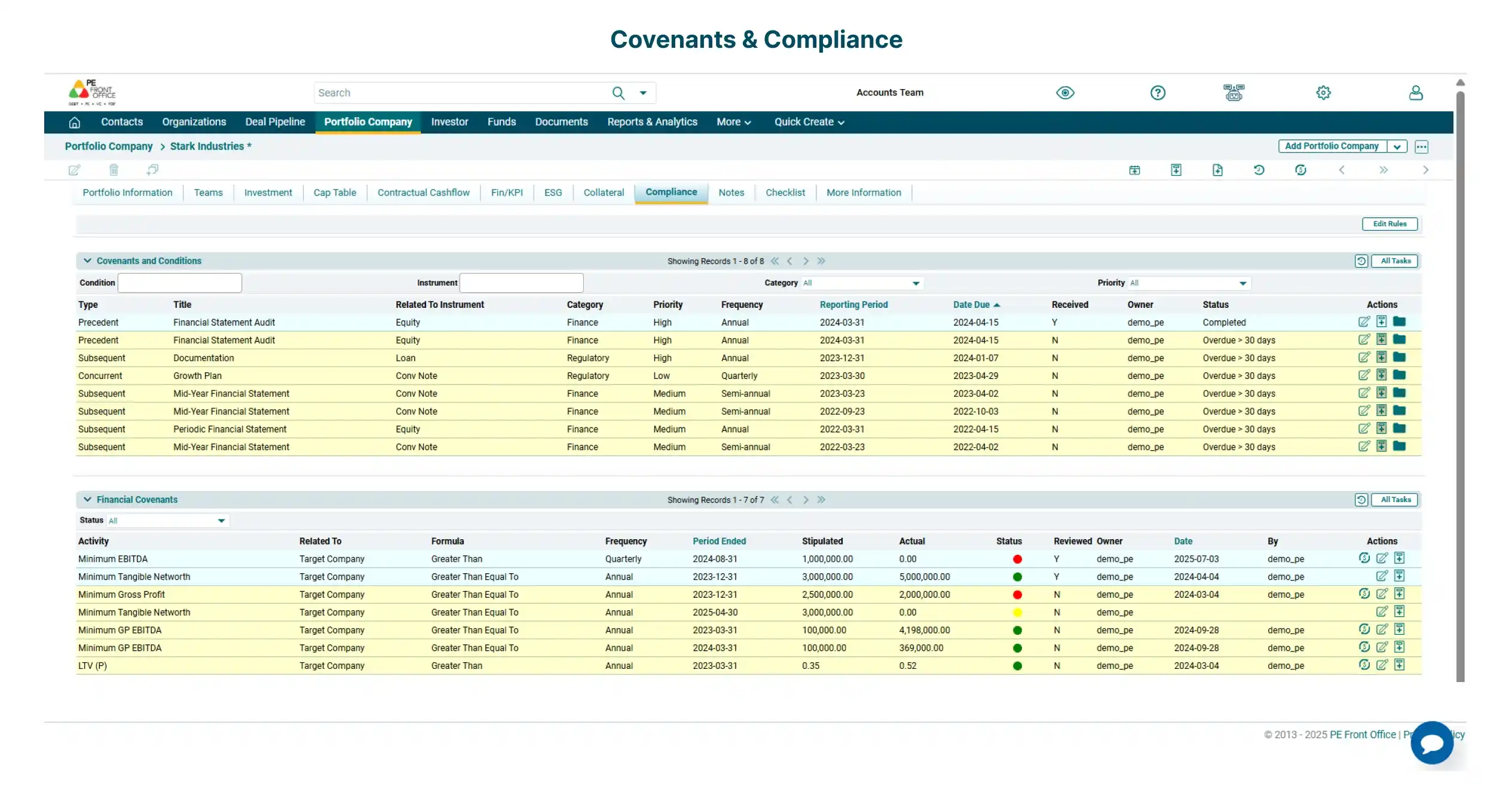The height and width of the screenshot is (795, 1512).
Task: Click 4,198,000.00 actual value cell
Action: 925,631
